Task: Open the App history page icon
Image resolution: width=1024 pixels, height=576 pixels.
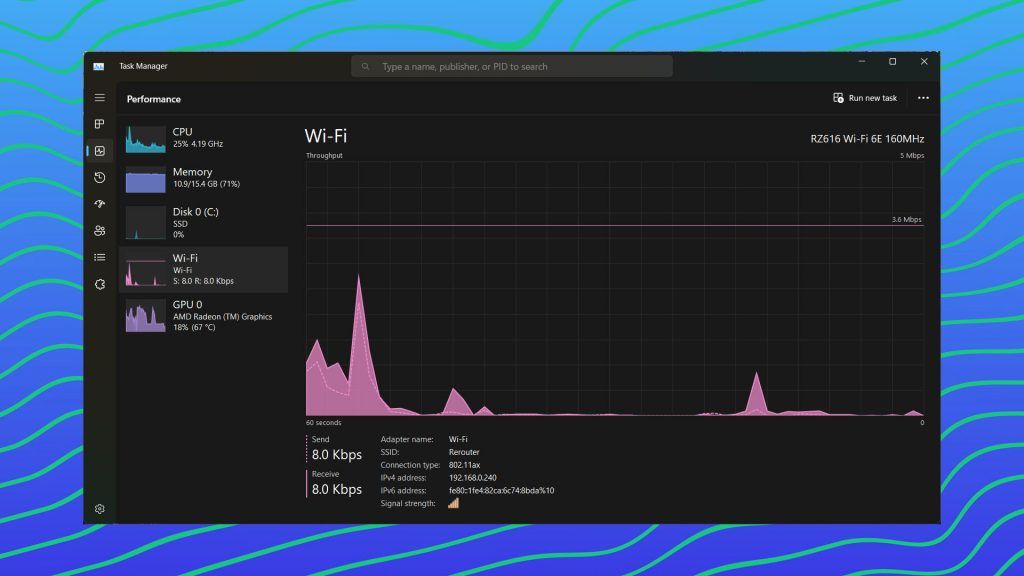Action: [x=99, y=178]
